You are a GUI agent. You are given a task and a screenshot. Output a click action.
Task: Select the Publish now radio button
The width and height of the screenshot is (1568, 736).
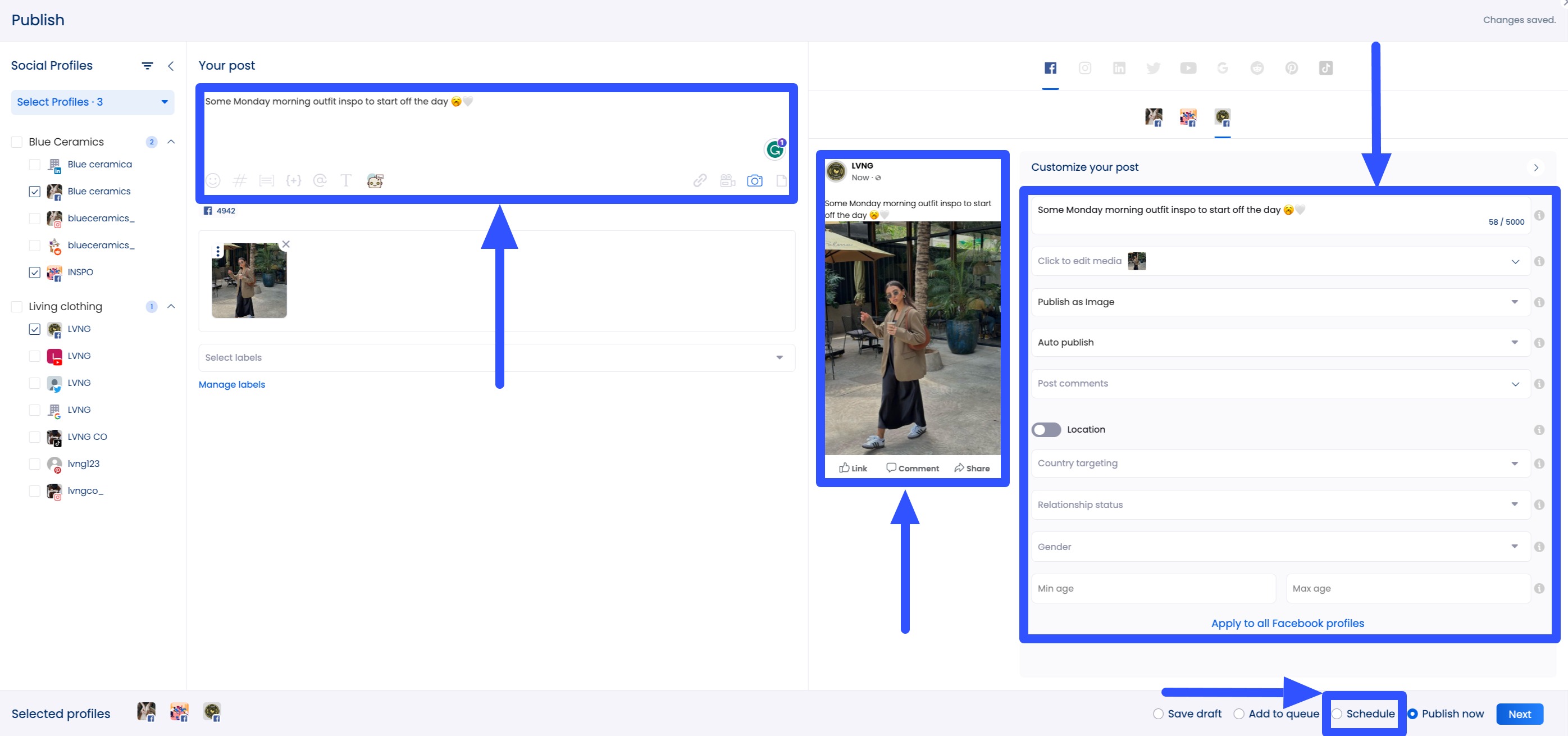tap(1414, 714)
